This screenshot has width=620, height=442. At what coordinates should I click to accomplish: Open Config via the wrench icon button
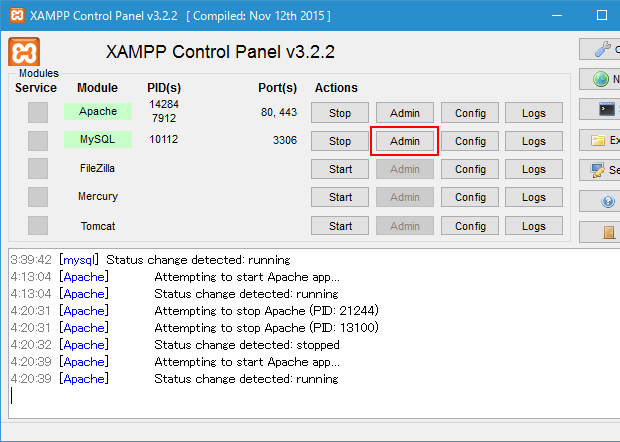point(600,49)
